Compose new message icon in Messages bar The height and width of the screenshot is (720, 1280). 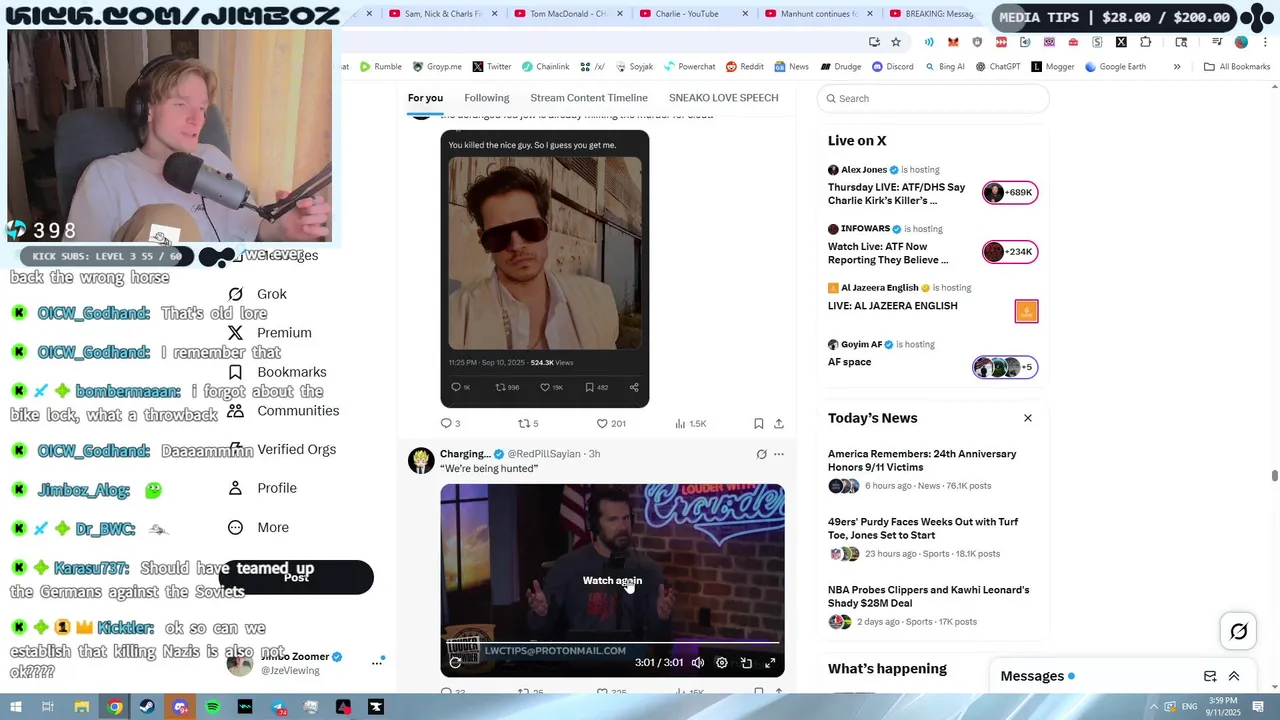1210,676
